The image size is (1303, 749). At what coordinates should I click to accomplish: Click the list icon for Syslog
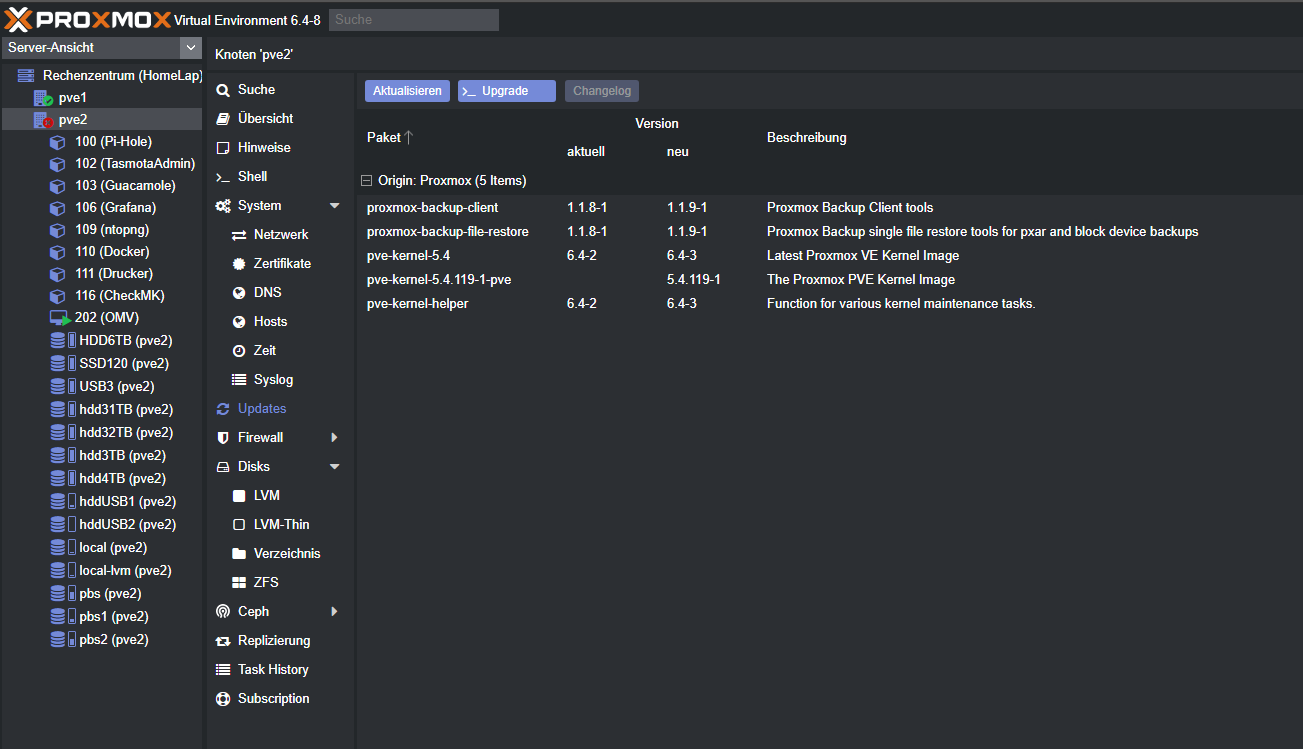click(x=239, y=380)
